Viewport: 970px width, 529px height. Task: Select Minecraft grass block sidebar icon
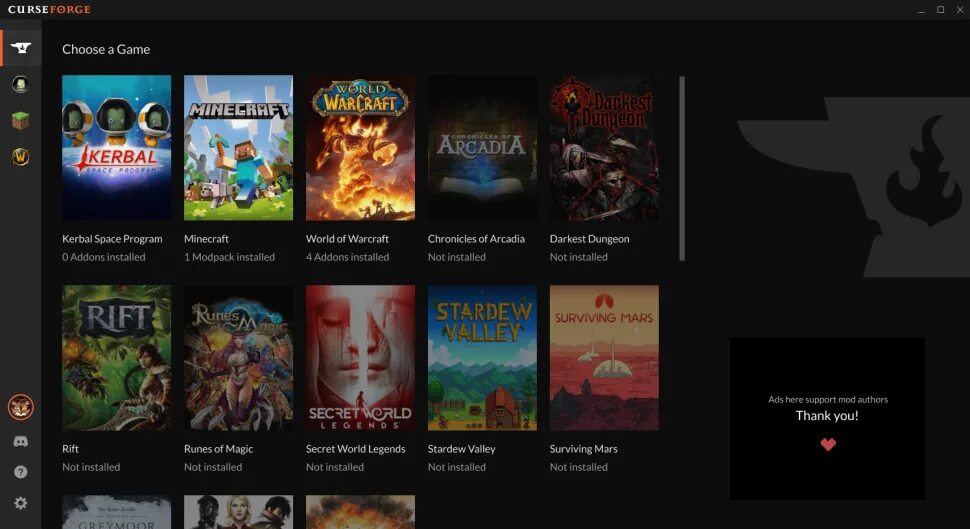[20, 120]
